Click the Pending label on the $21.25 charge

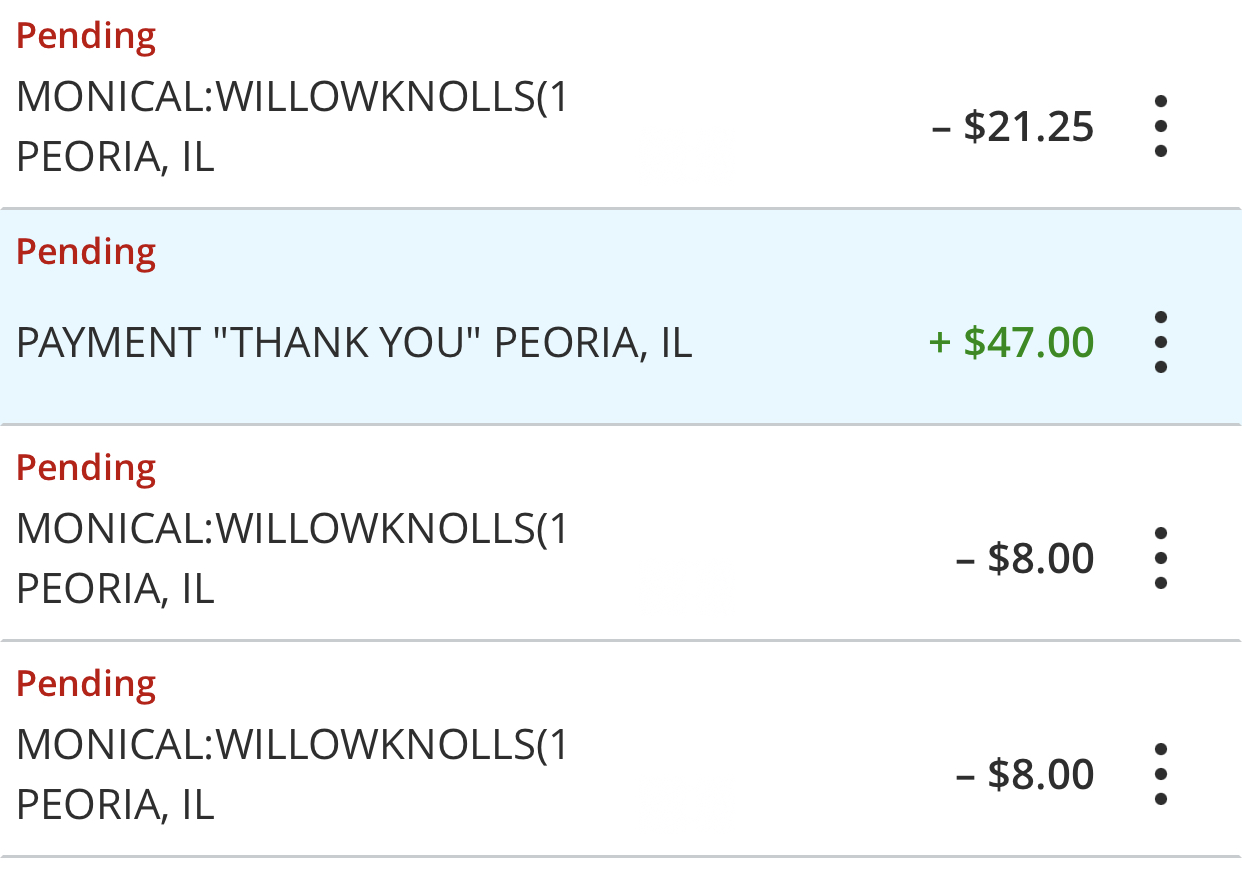[86, 37]
